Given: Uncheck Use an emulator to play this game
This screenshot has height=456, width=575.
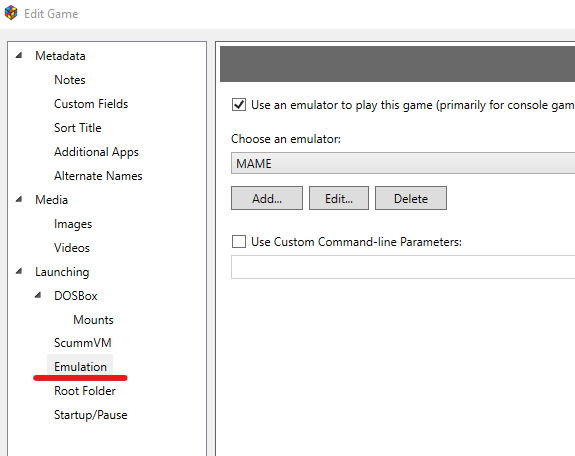Looking at the screenshot, I should pyautogui.click(x=239, y=105).
